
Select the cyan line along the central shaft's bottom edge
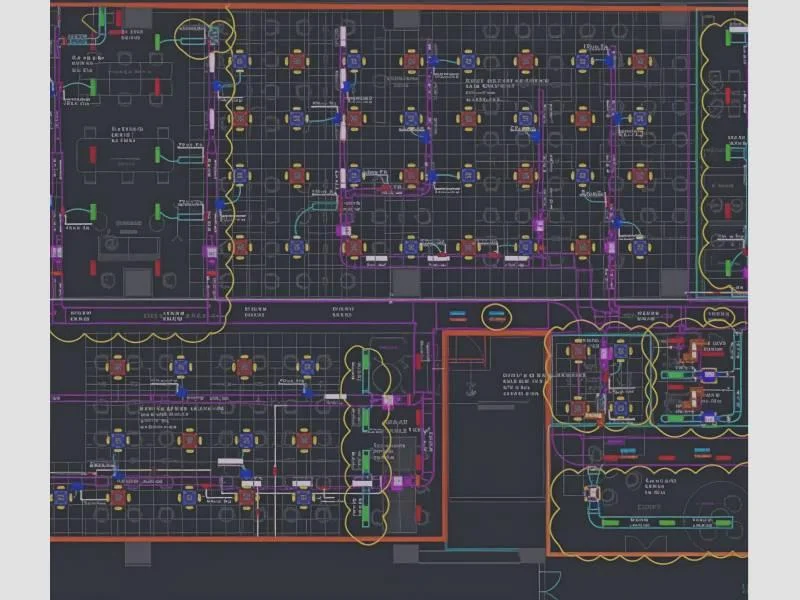click(x=495, y=547)
